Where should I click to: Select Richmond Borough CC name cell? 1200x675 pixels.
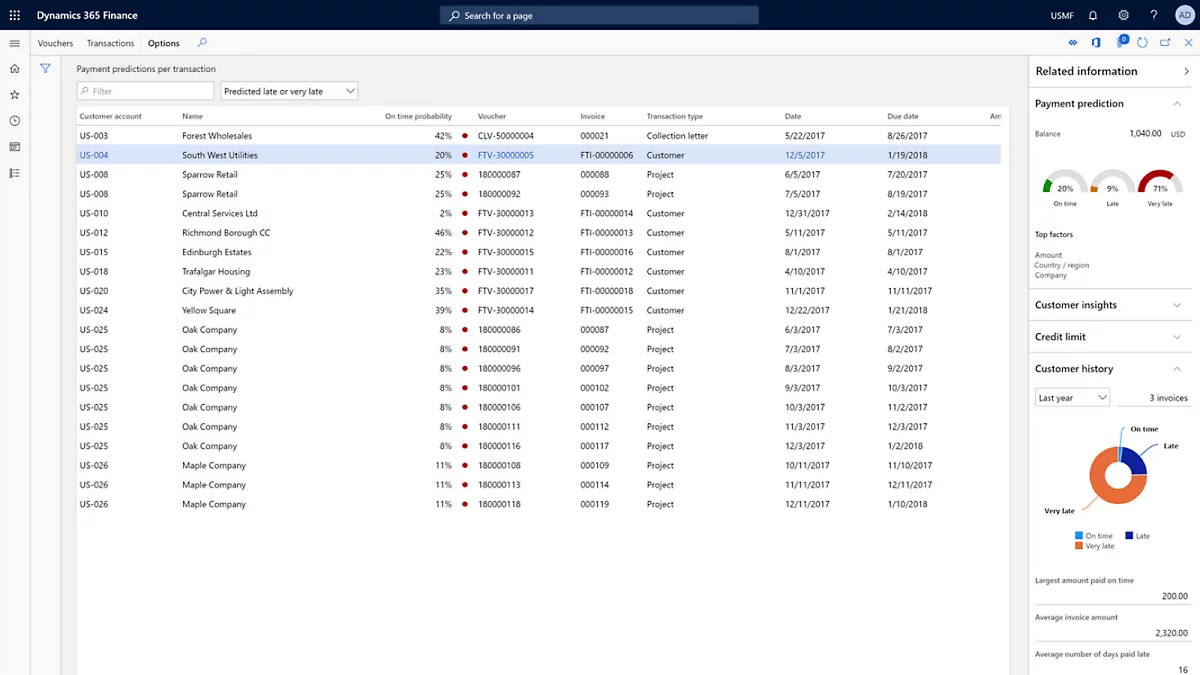226,233
